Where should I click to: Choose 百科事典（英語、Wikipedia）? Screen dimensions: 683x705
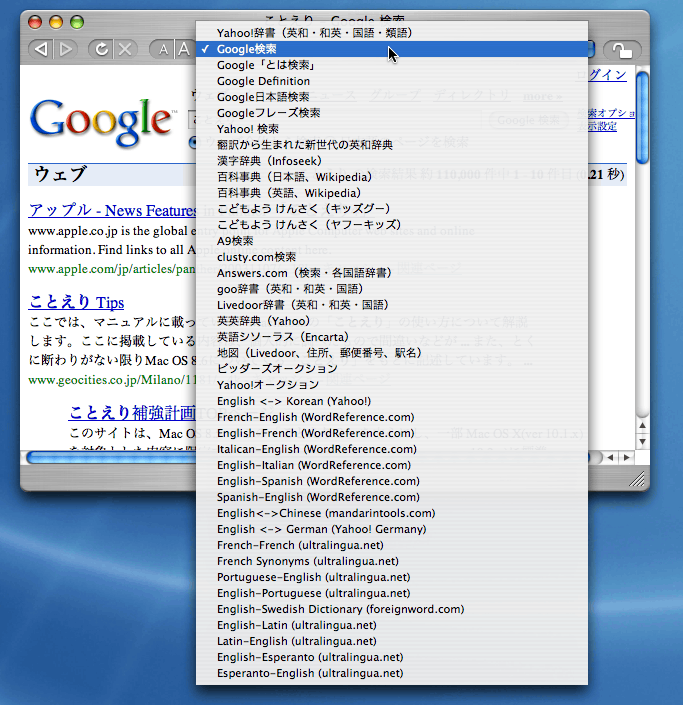[x=392, y=193]
